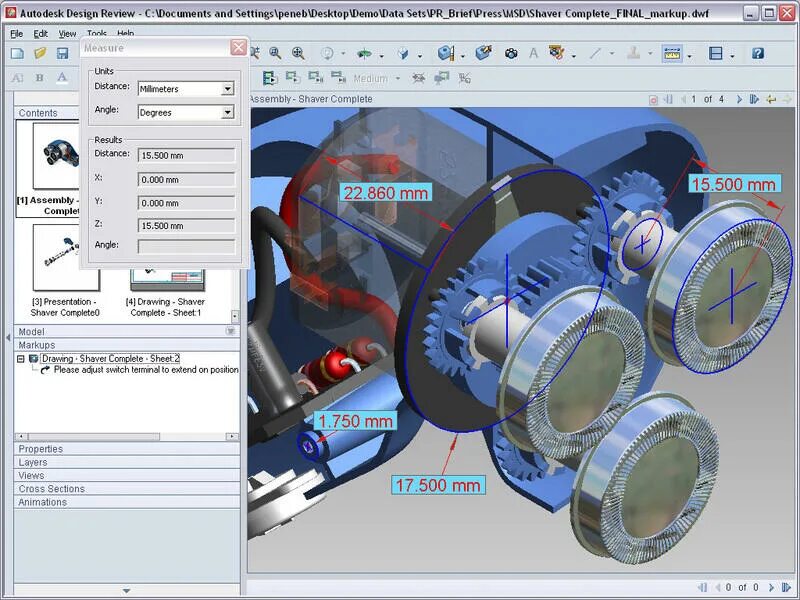Image resolution: width=800 pixels, height=600 pixels.
Task: Close the Measure dialog
Action: point(238,47)
